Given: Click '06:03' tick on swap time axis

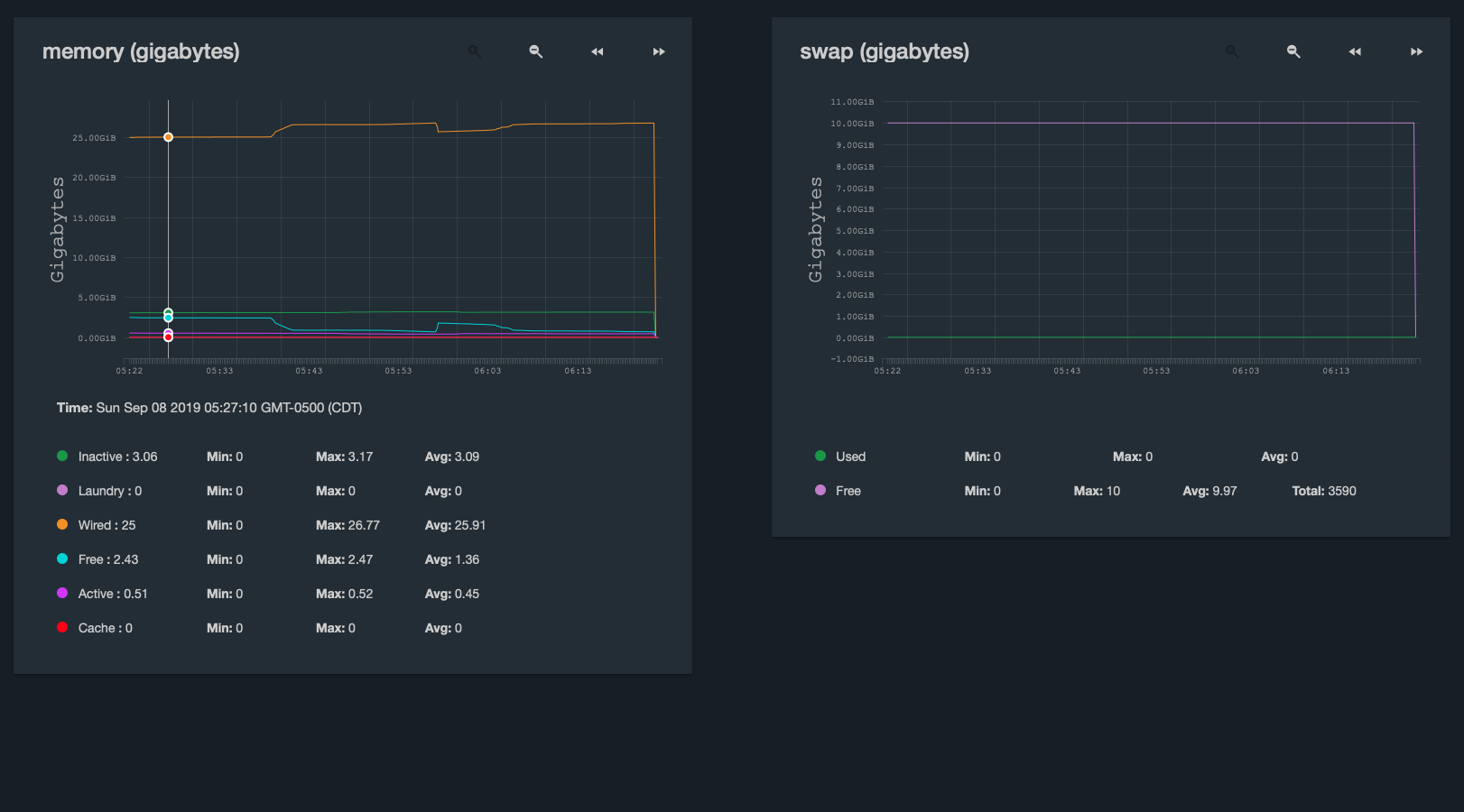Looking at the screenshot, I should pos(1246,371).
